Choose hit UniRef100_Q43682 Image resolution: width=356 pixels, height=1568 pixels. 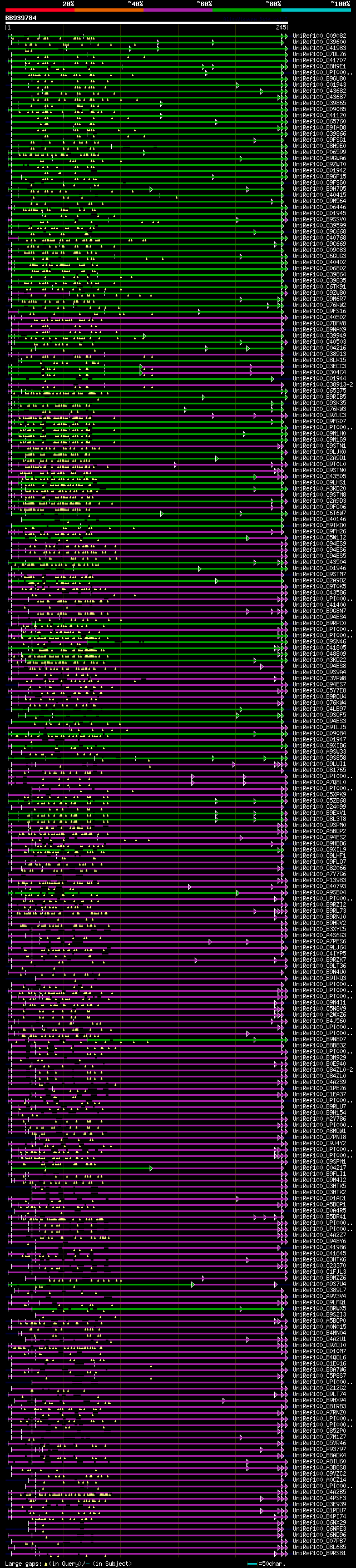click(319, 91)
